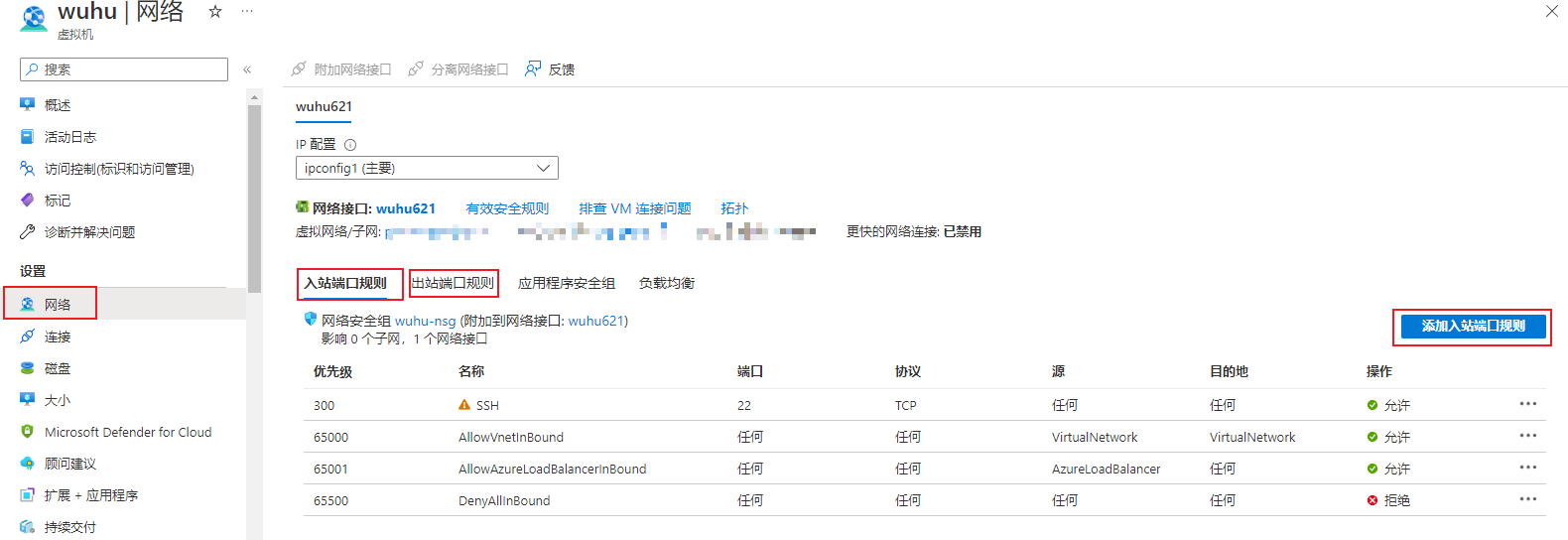The image size is (1568, 540).
Task: Open 访问控制(标识和访问管理)
Action: [x=118, y=169]
